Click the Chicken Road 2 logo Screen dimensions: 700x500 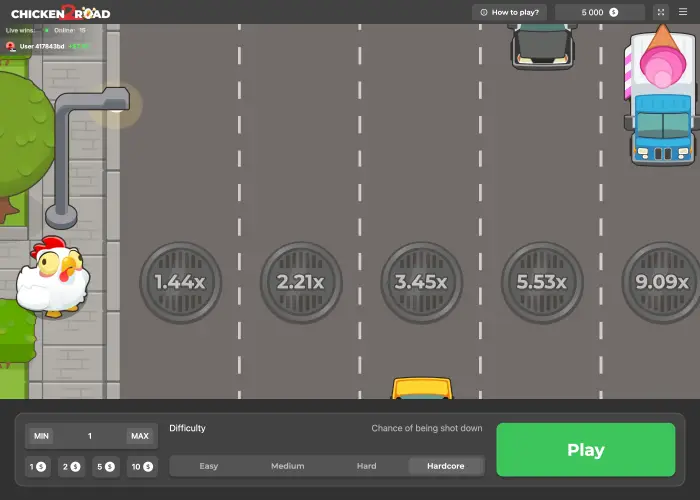[x=61, y=12]
